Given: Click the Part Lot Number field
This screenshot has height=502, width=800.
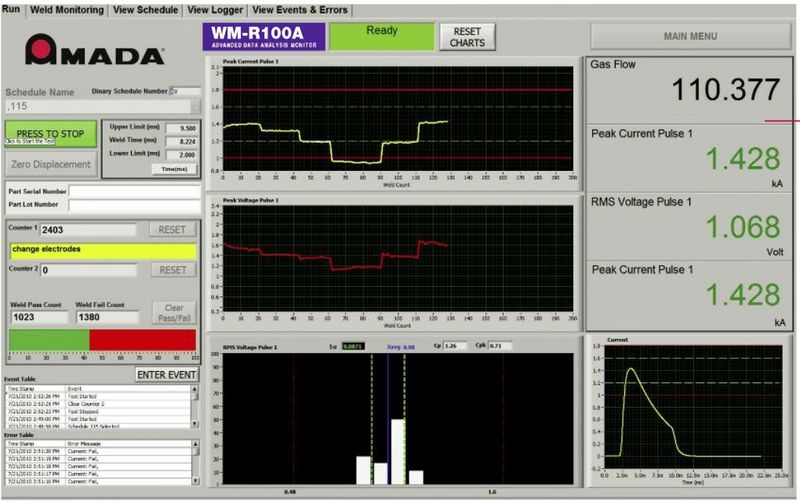Looking at the screenshot, I should click(135, 205).
